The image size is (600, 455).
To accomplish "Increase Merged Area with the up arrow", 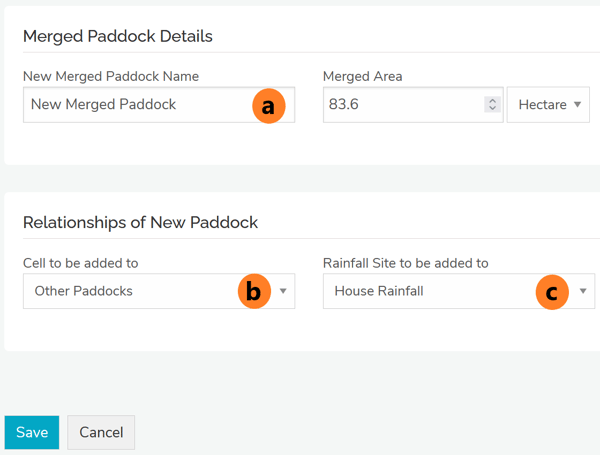I will (x=492, y=101).
